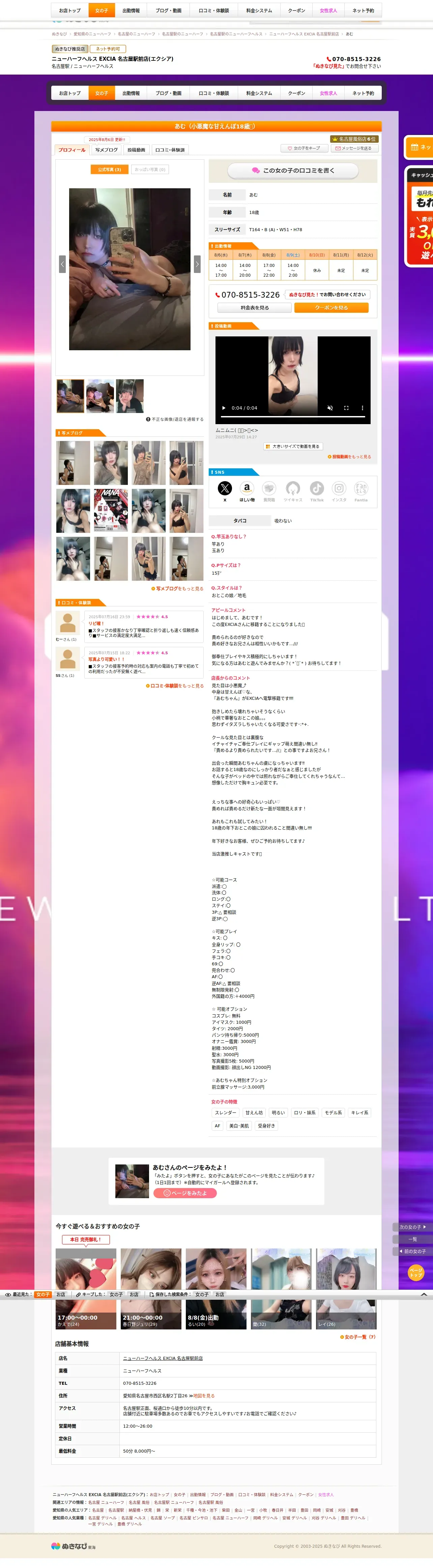Screen dimensions: 433x1568
Task: Play the posted video
Action: click(224, 408)
